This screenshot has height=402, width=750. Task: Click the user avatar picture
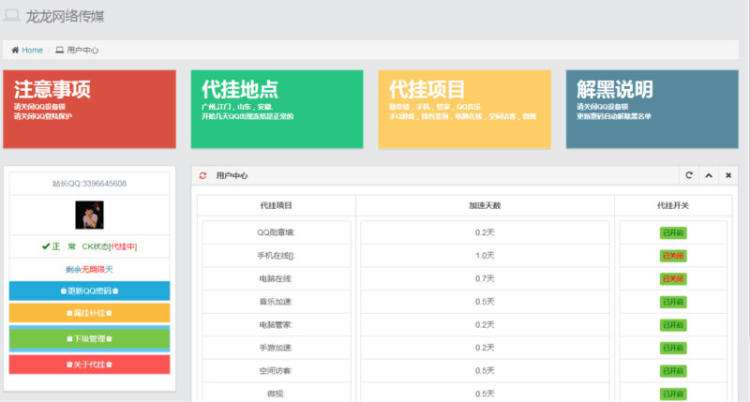[x=89, y=215]
